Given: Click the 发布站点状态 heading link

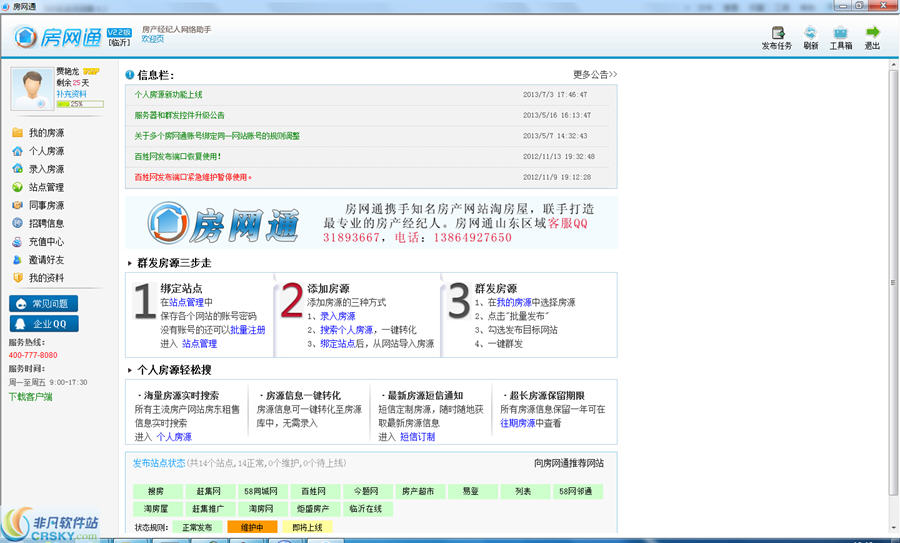Looking at the screenshot, I should tap(159, 463).
